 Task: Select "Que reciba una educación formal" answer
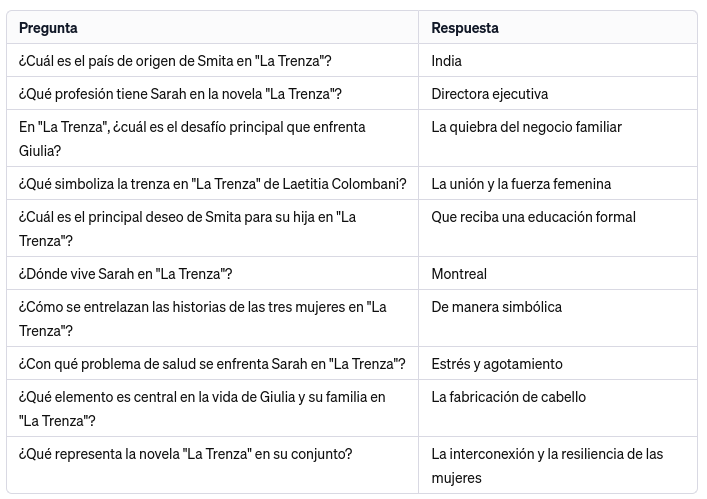click(x=533, y=217)
